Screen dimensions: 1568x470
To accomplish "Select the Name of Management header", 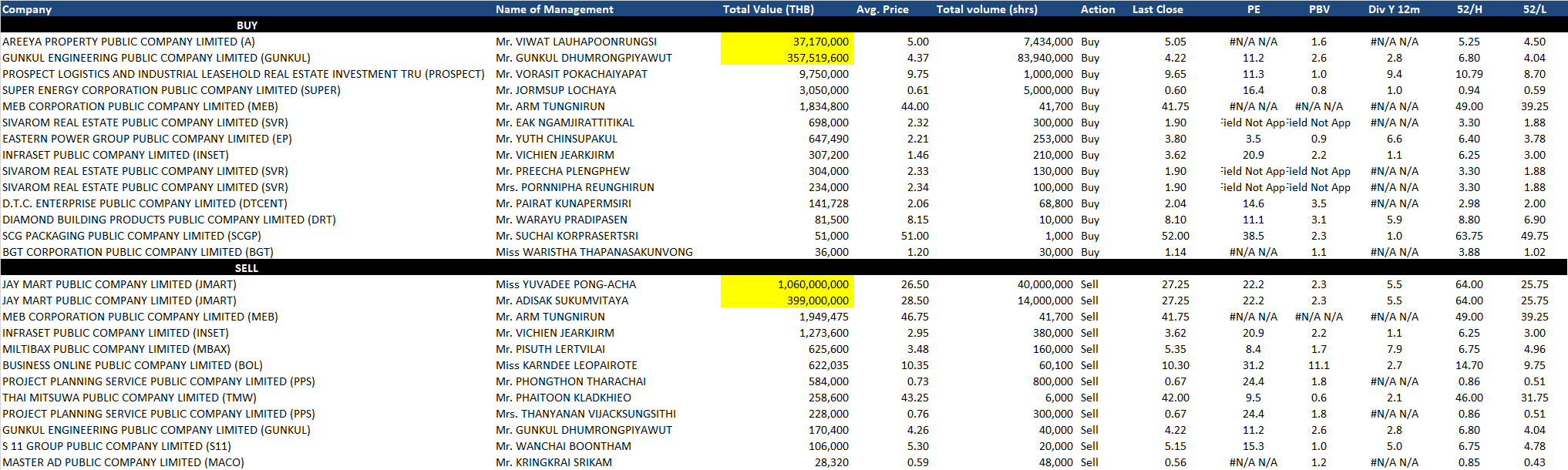I will pos(554,9).
